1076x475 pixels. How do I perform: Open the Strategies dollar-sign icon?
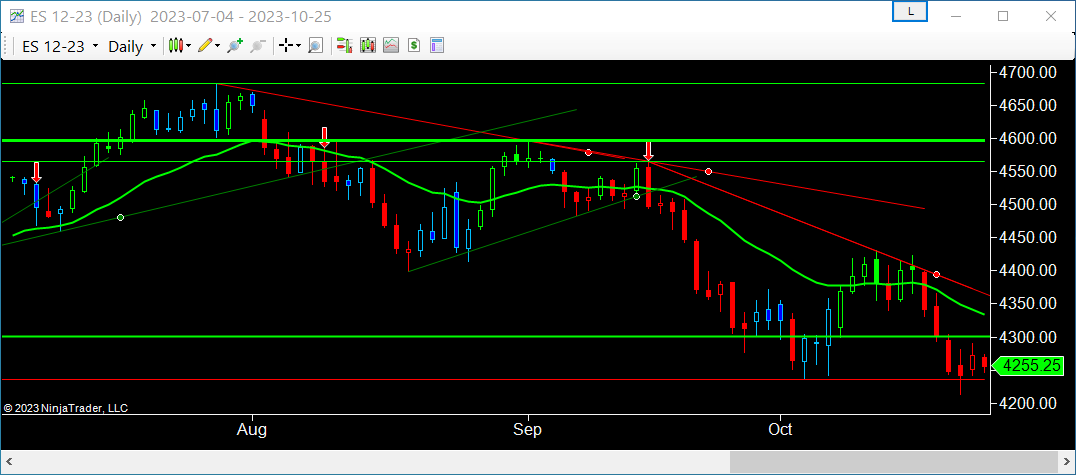tap(414, 46)
